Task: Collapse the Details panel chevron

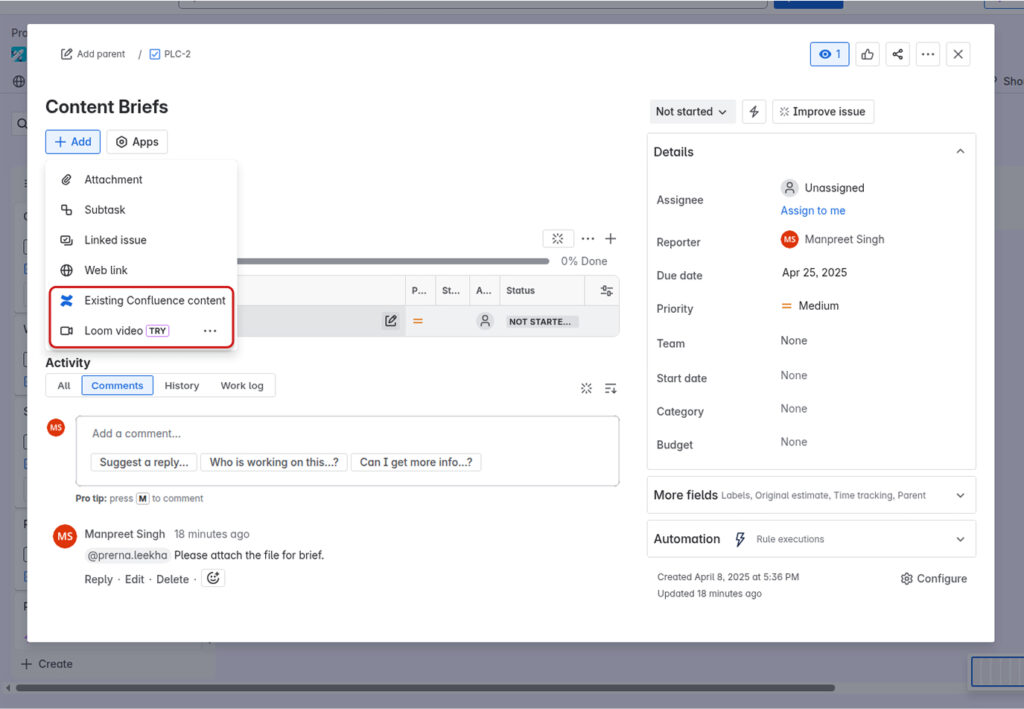Action: point(960,151)
